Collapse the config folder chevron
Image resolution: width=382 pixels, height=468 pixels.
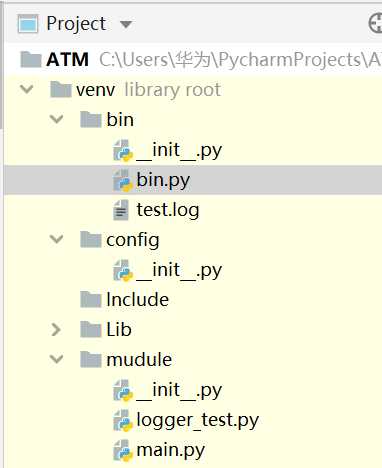point(57,239)
